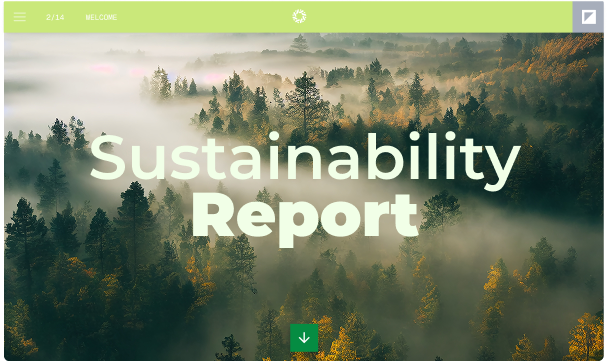Open the hamburger navigation menu
608x364 pixels.
pos(20,17)
